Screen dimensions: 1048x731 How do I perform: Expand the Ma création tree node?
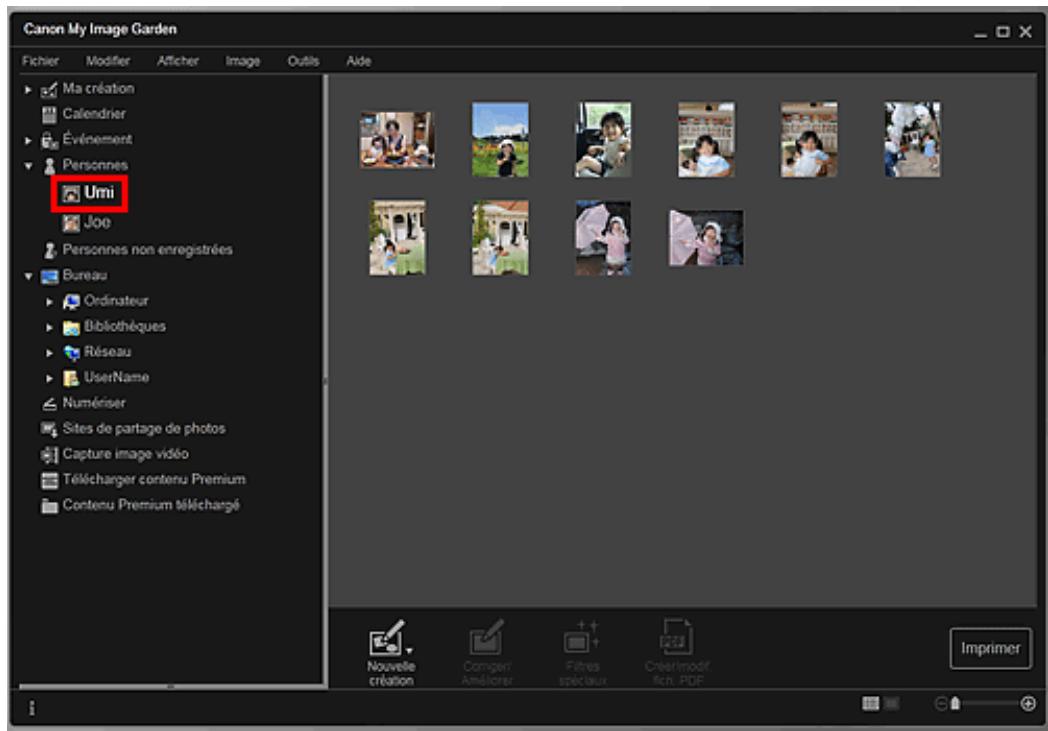[x=26, y=89]
